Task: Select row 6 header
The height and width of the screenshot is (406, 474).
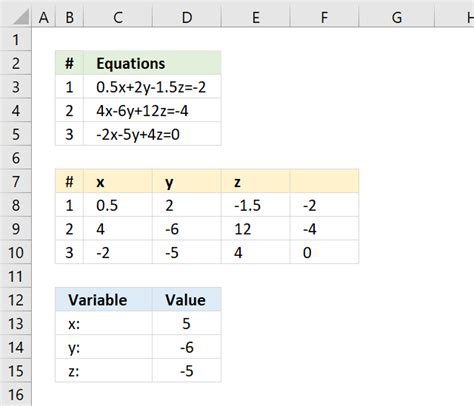Action: point(16,158)
